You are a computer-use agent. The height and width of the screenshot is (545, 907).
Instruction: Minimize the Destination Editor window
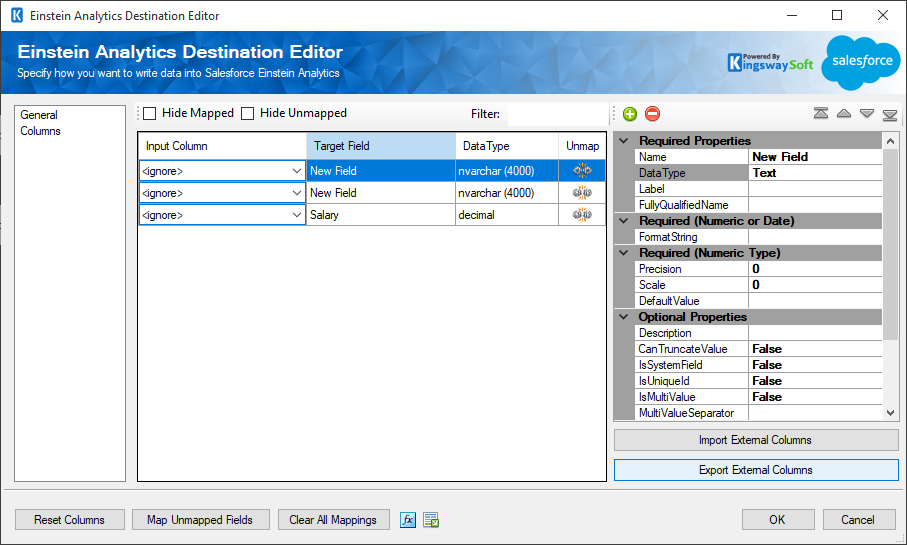point(792,16)
